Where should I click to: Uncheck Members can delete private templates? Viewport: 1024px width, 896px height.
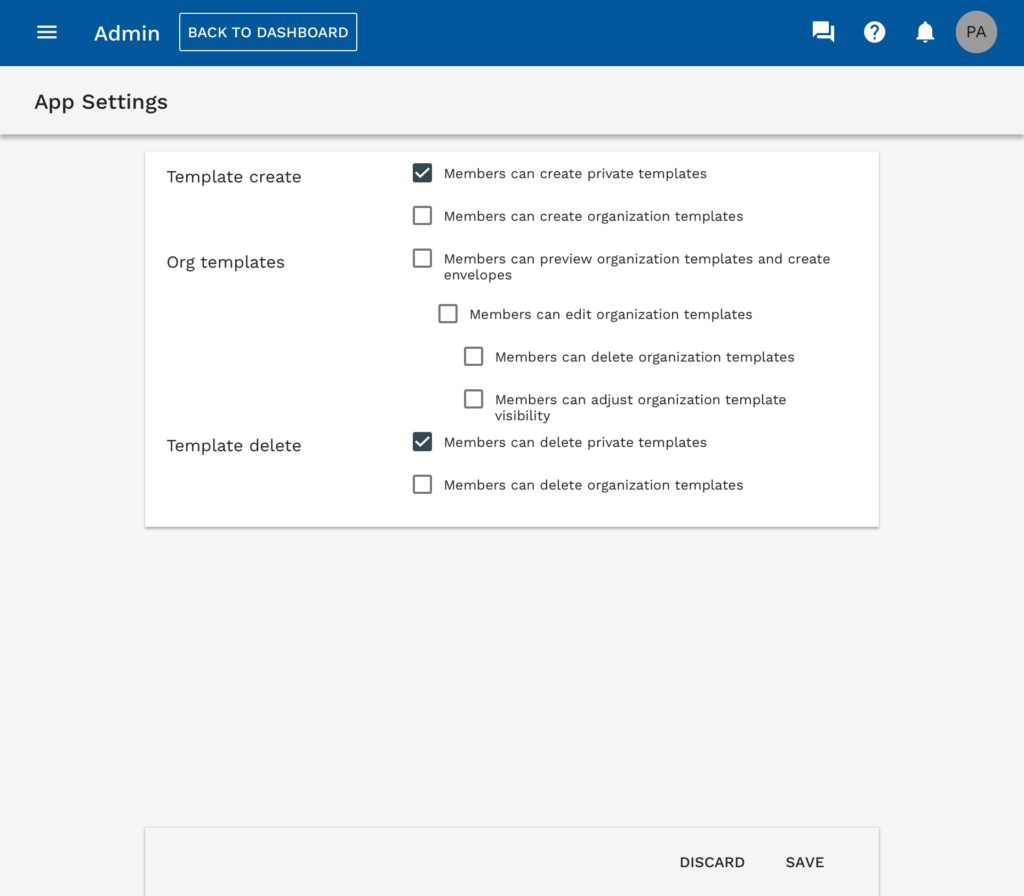tap(423, 442)
